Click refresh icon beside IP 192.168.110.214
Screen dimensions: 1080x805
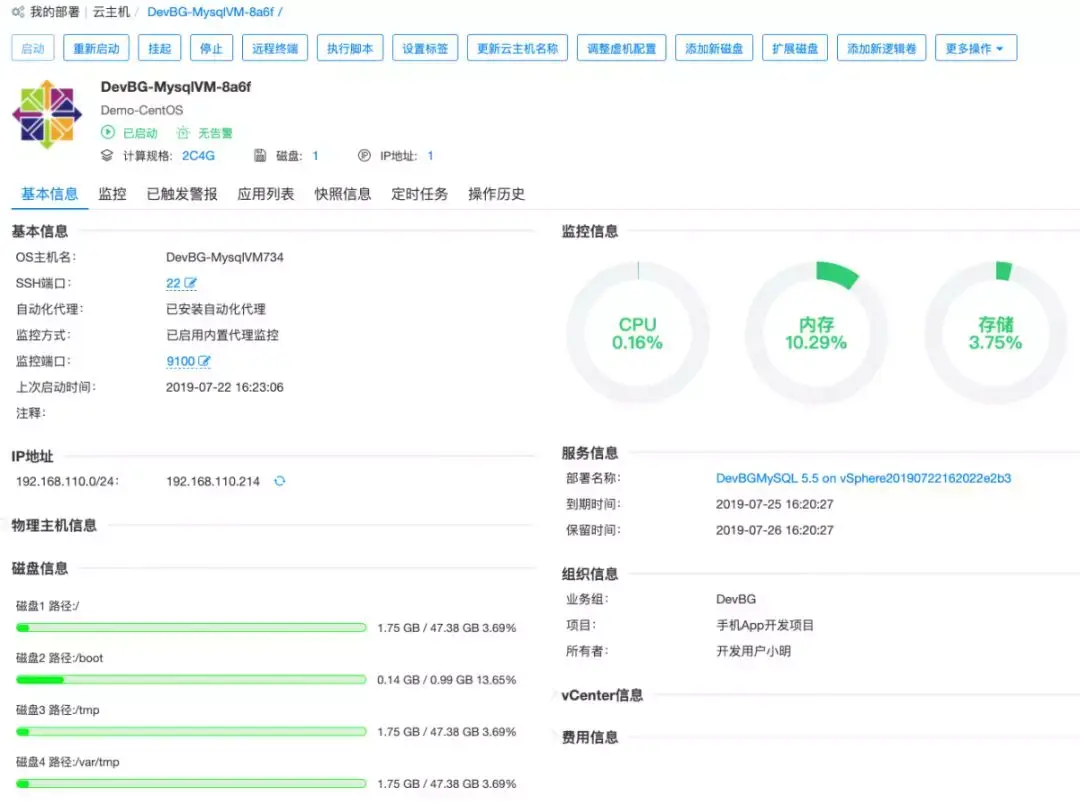[x=280, y=481]
